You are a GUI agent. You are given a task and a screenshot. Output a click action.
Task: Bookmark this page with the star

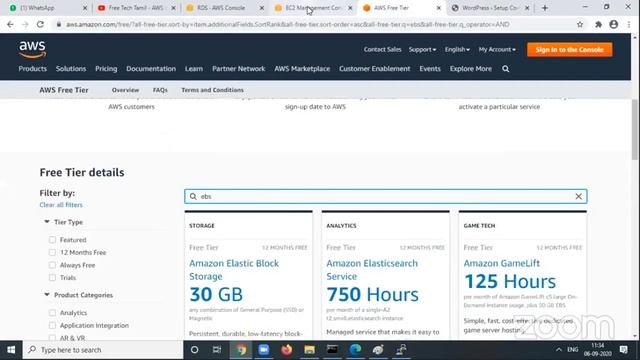click(x=580, y=24)
